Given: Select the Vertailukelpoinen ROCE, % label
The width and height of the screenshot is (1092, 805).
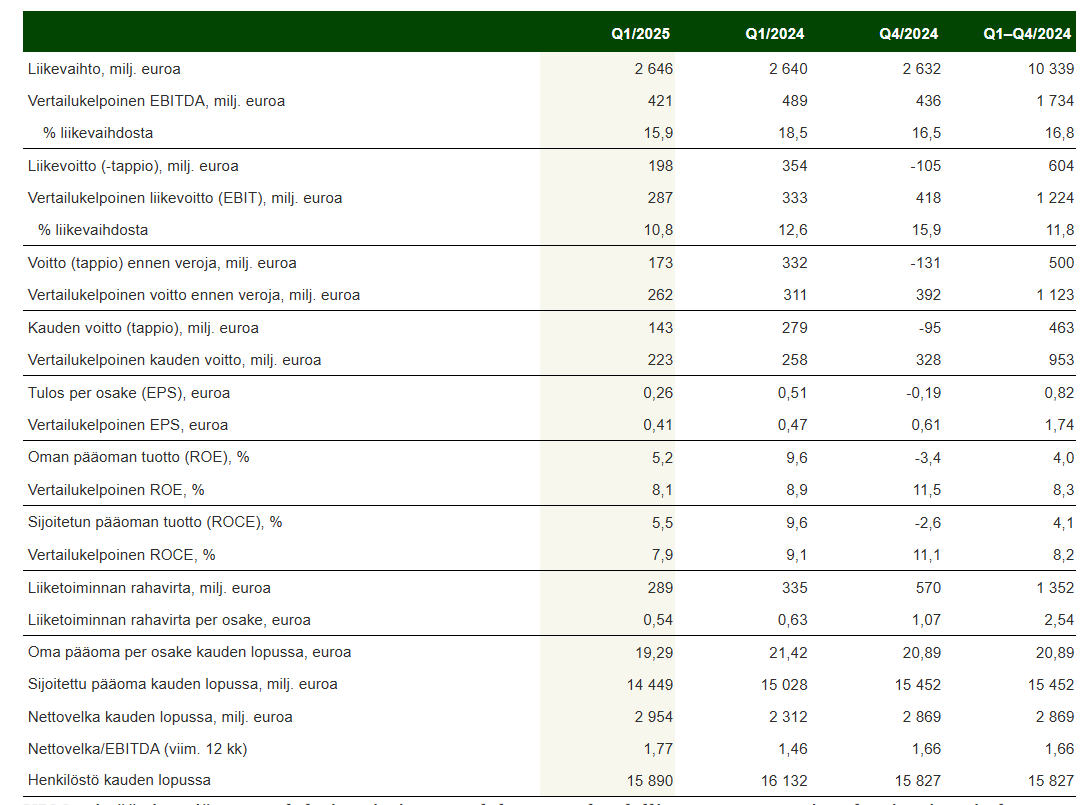Looking at the screenshot, I should (121, 555).
